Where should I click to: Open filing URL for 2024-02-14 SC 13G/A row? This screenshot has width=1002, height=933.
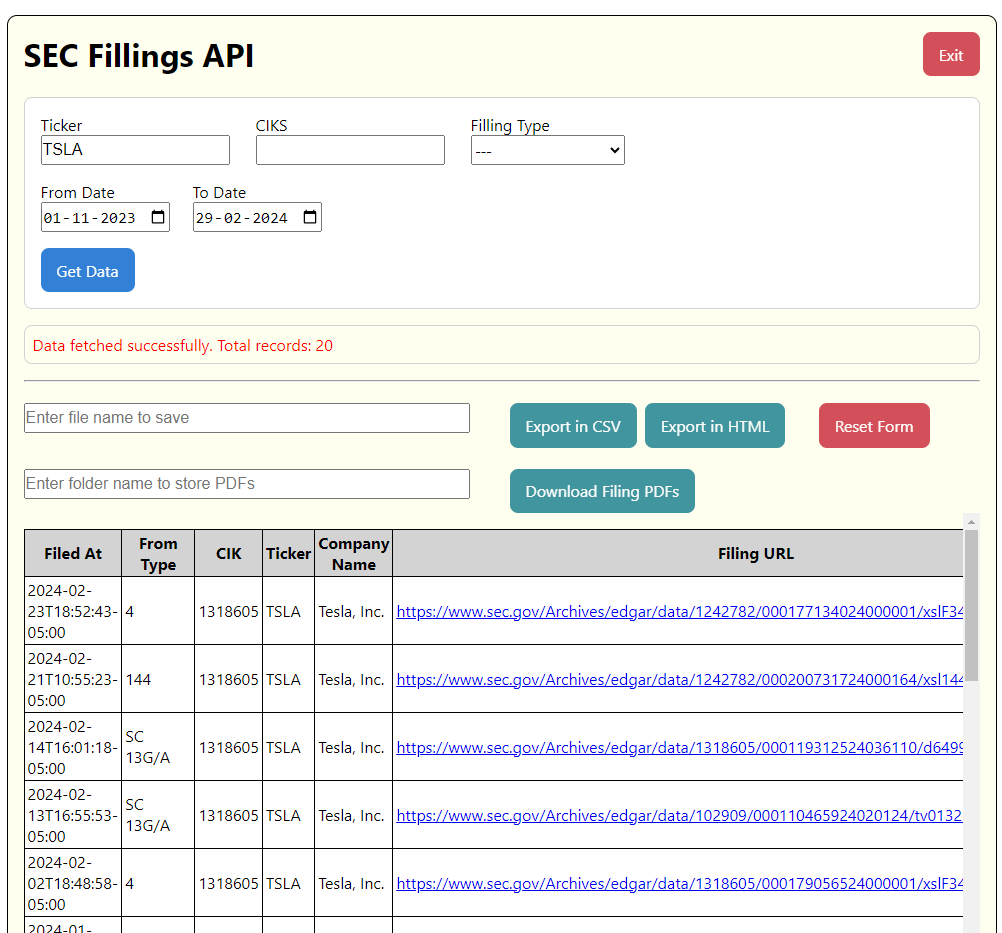click(x=679, y=748)
